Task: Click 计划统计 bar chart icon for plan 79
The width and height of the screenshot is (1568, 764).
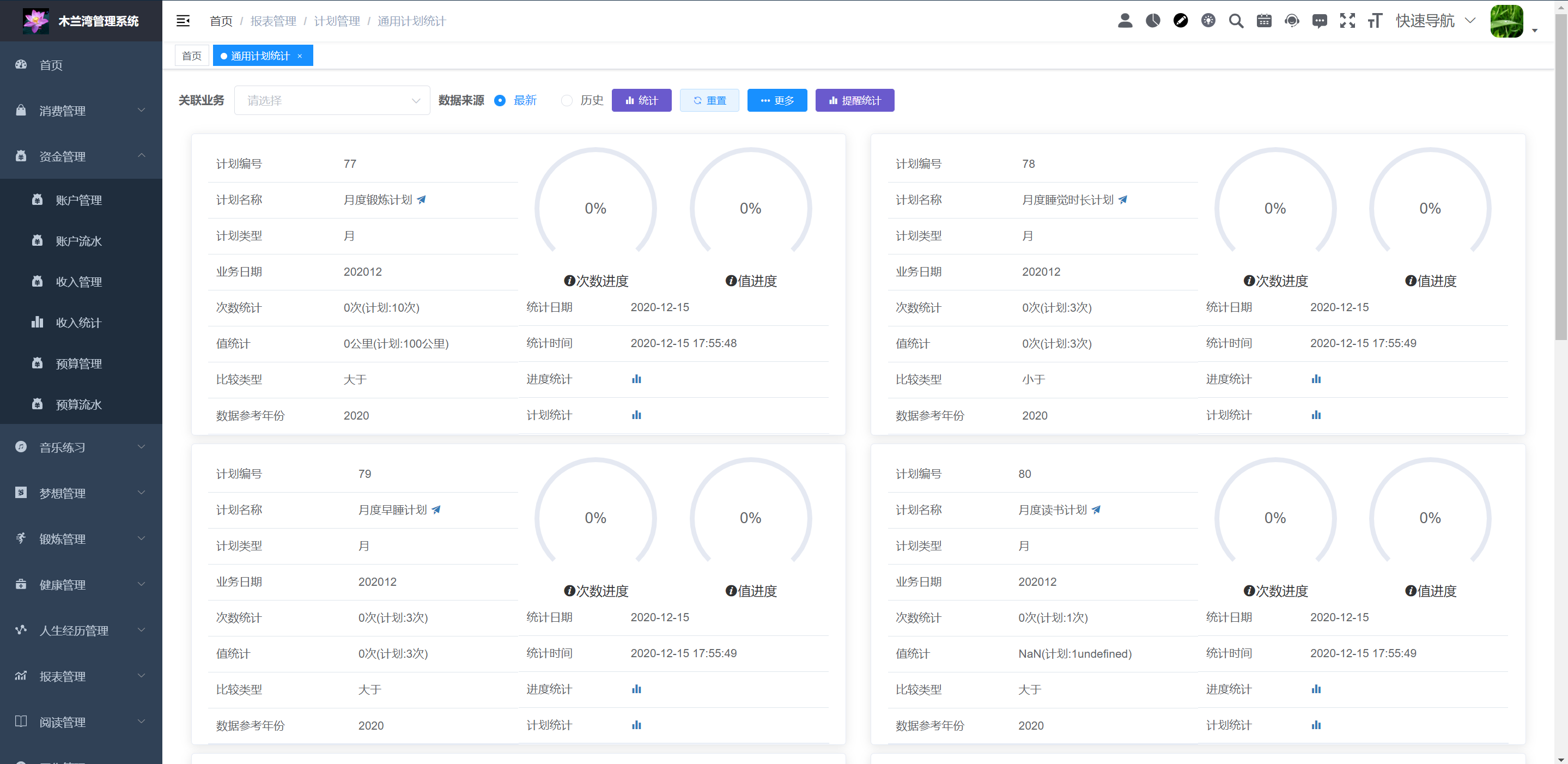Action: pos(636,725)
